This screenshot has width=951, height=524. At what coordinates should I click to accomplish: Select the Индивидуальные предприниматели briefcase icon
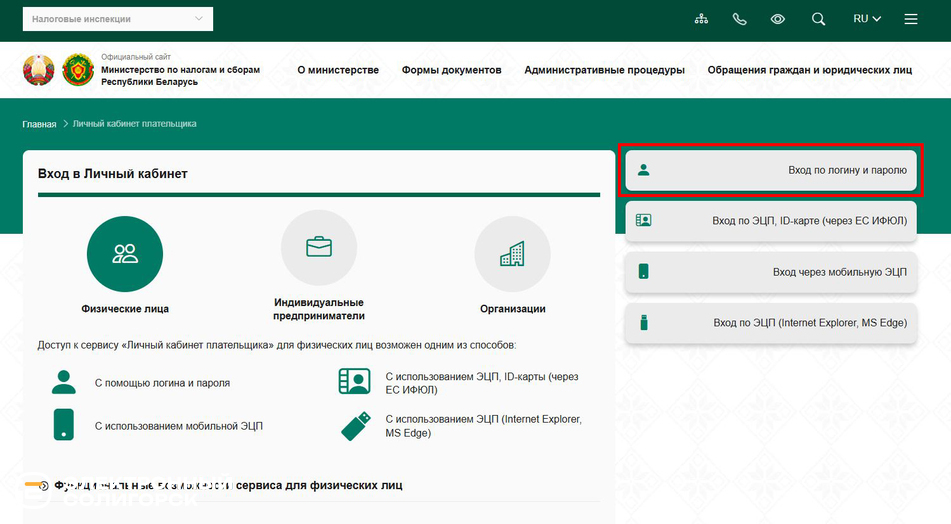[318, 247]
